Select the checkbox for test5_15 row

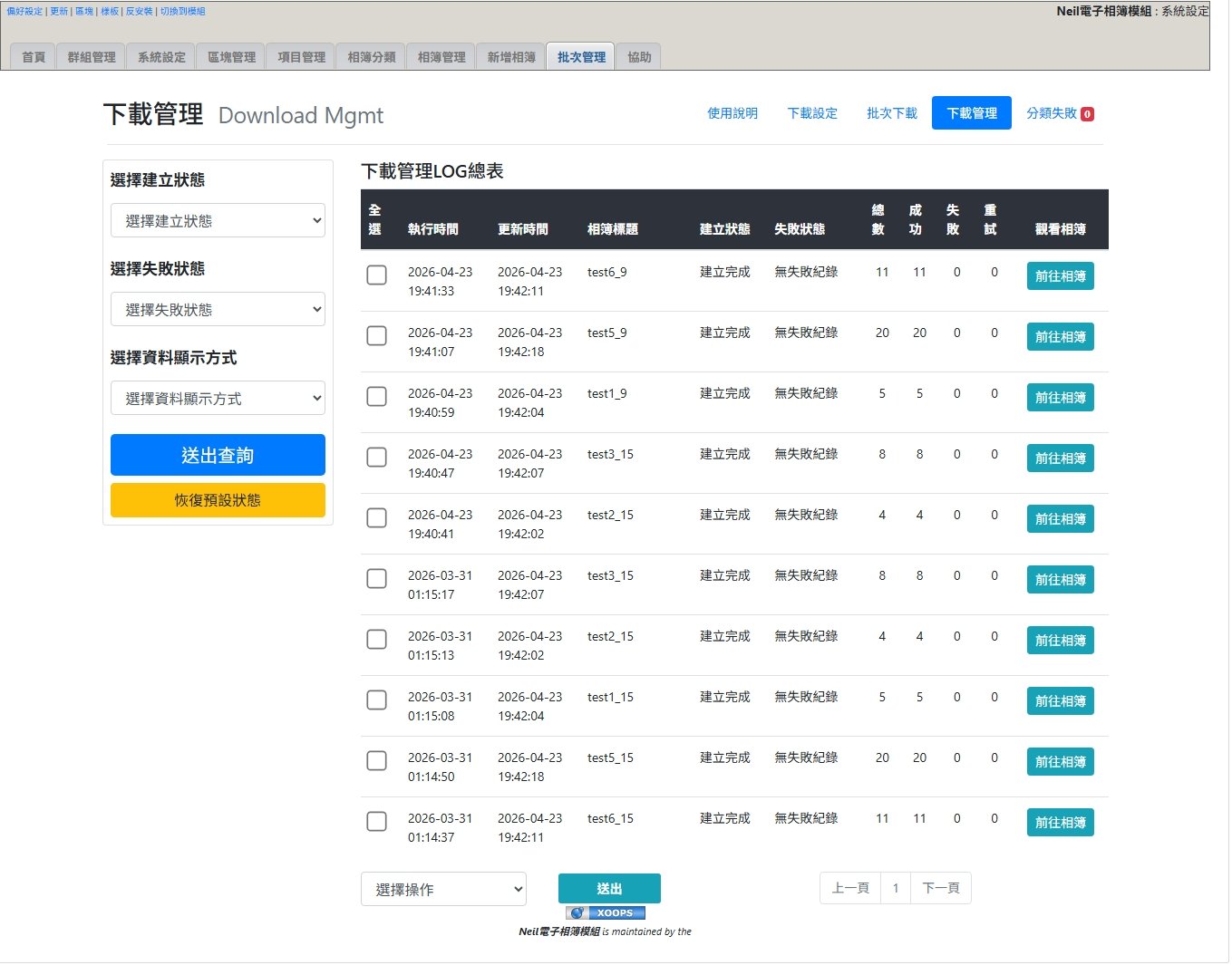pyautogui.click(x=376, y=761)
